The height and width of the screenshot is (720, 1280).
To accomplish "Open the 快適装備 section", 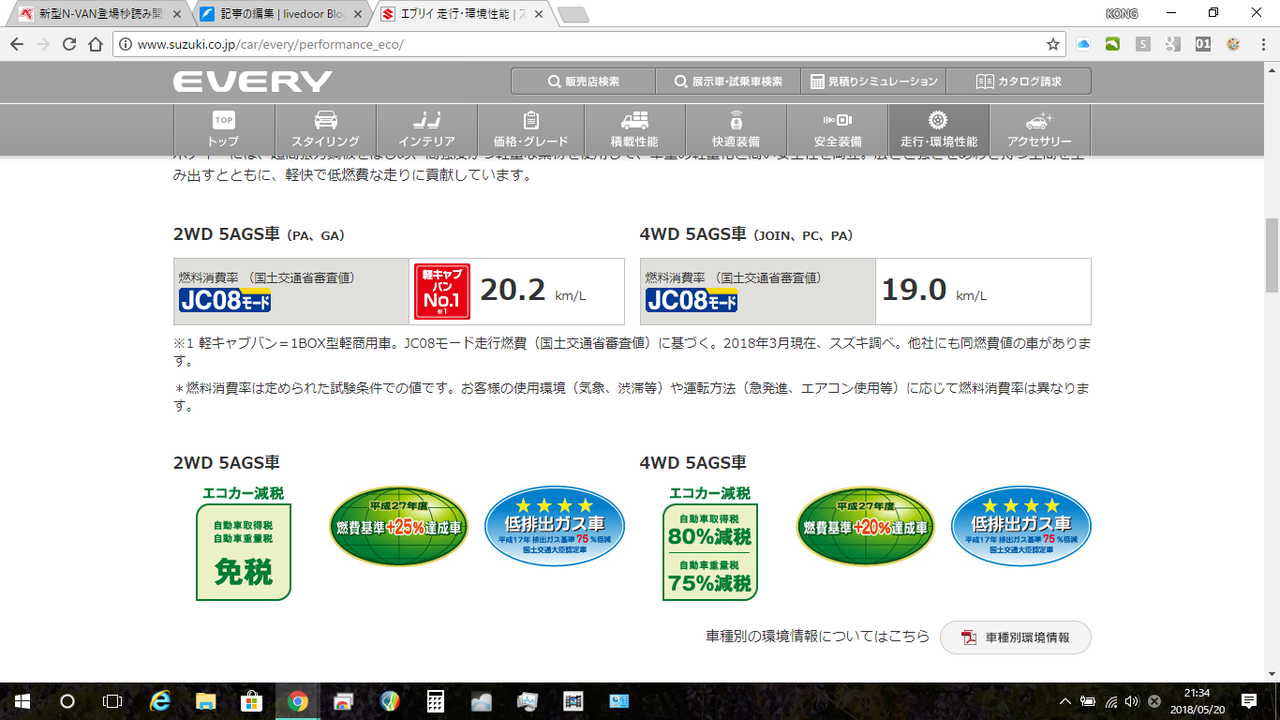I will pos(736,130).
